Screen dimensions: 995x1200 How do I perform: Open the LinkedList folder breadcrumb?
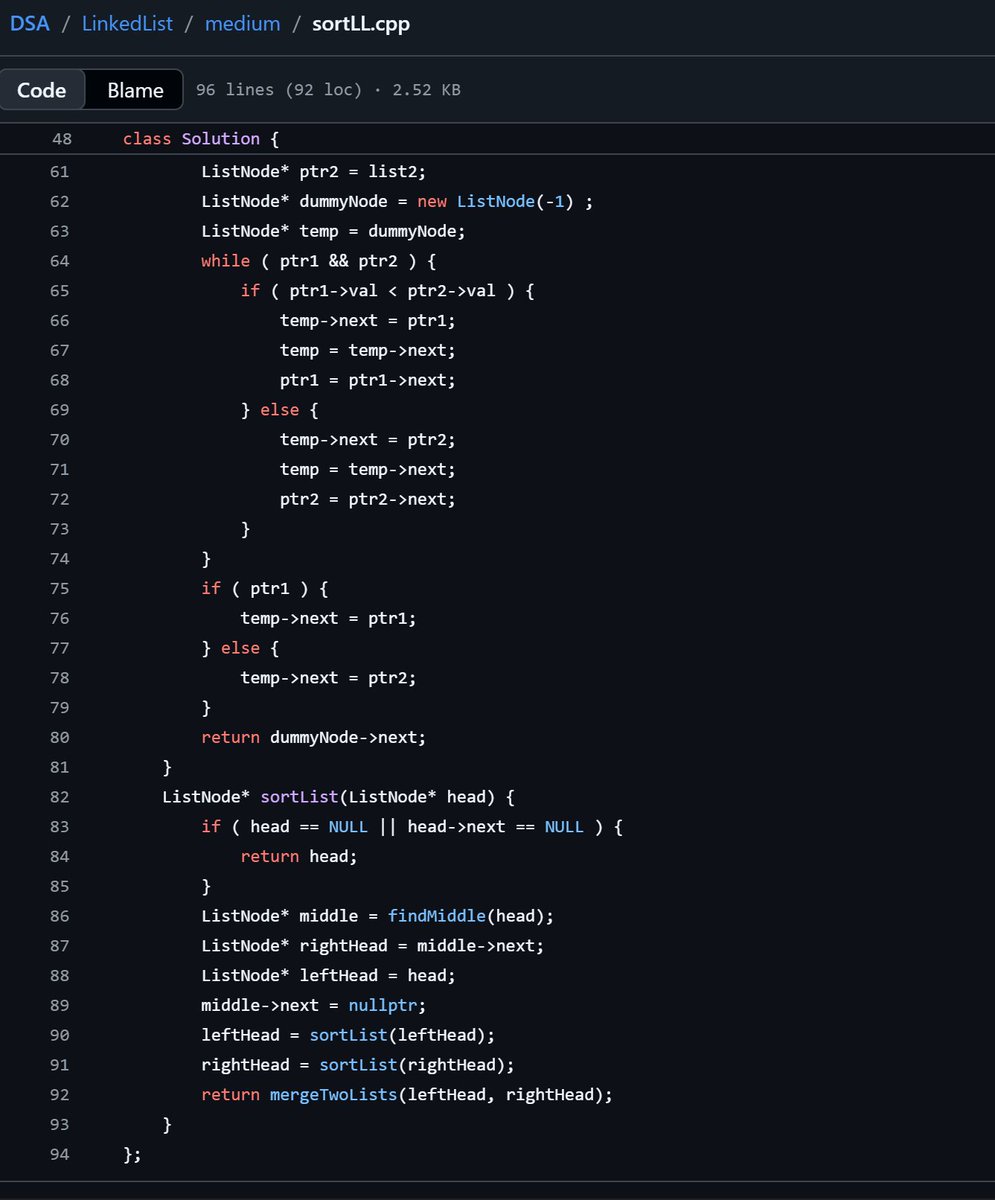click(x=127, y=23)
